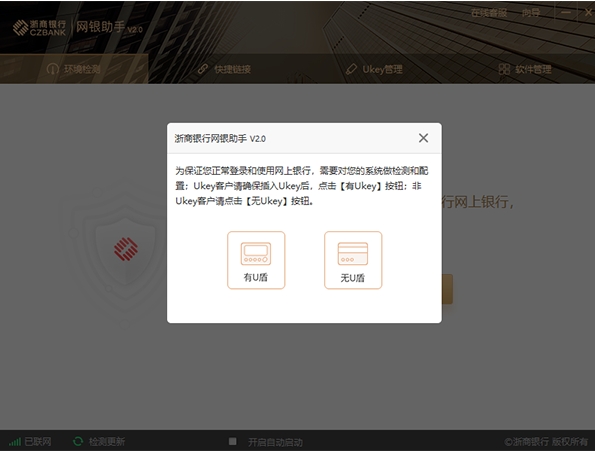Open 在线客服 online support
This screenshot has height=453, width=595.
tap(489, 13)
